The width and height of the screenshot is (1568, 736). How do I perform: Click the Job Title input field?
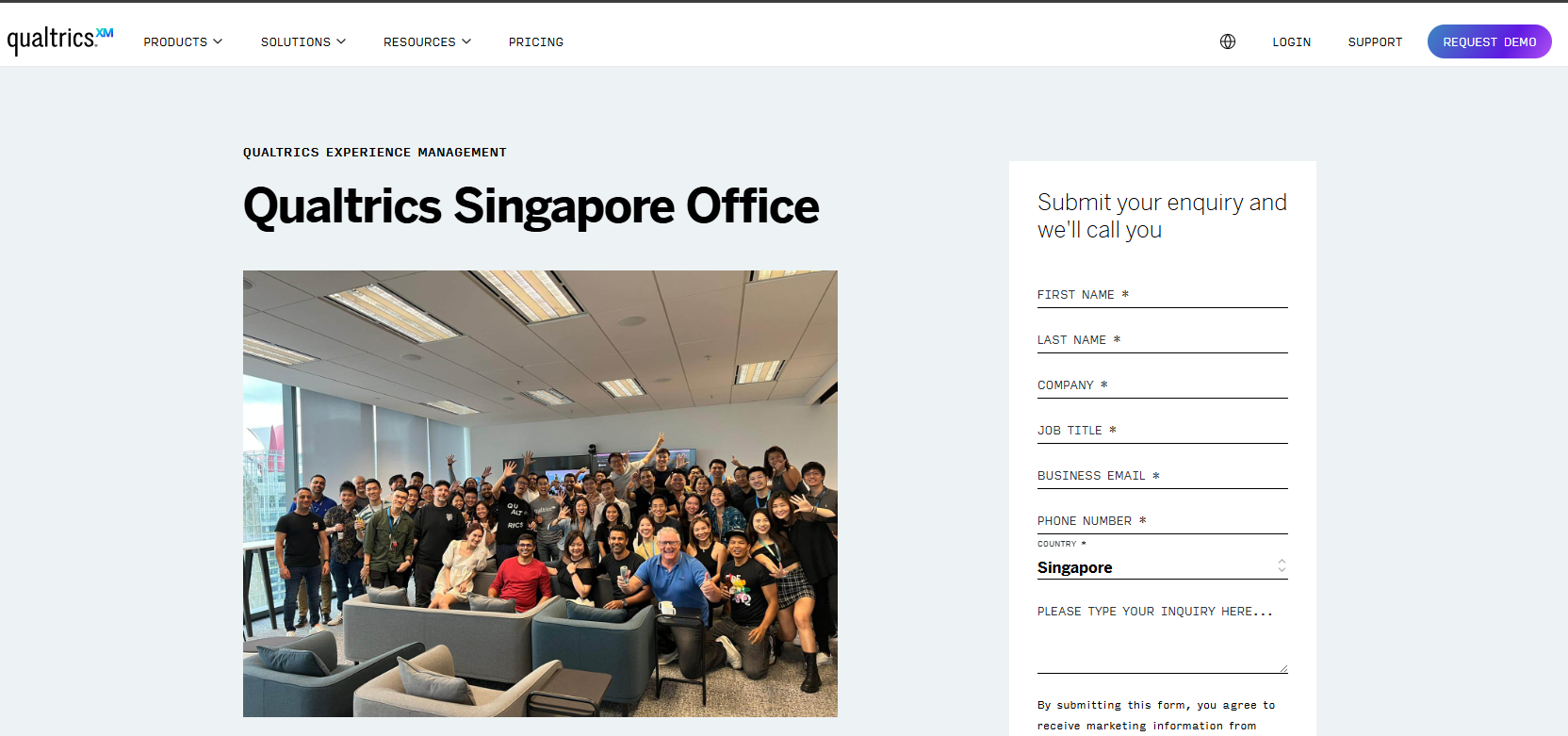pyautogui.click(x=1162, y=431)
